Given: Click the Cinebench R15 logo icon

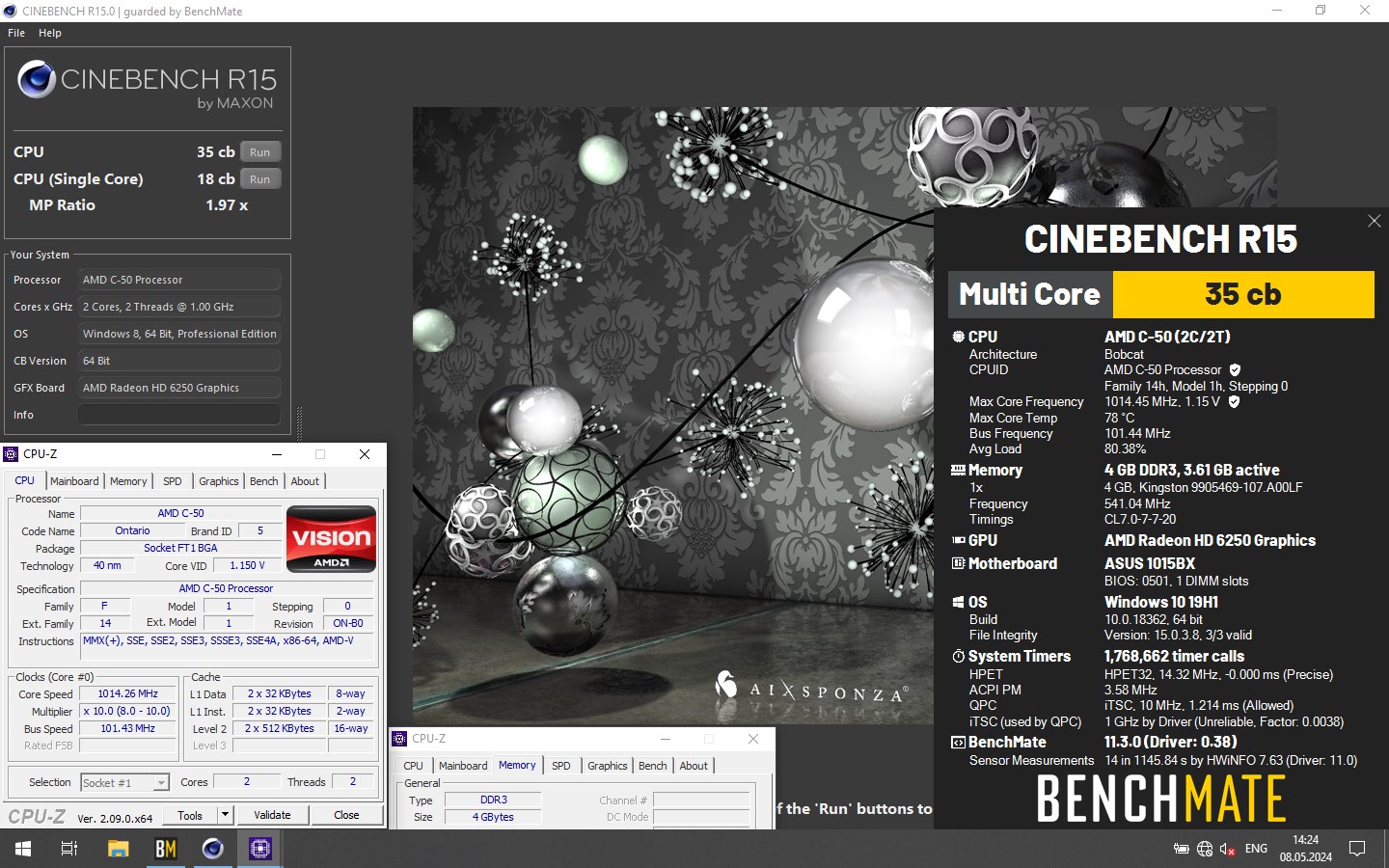Looking at the screenshot, I should (x=37, y=79).
